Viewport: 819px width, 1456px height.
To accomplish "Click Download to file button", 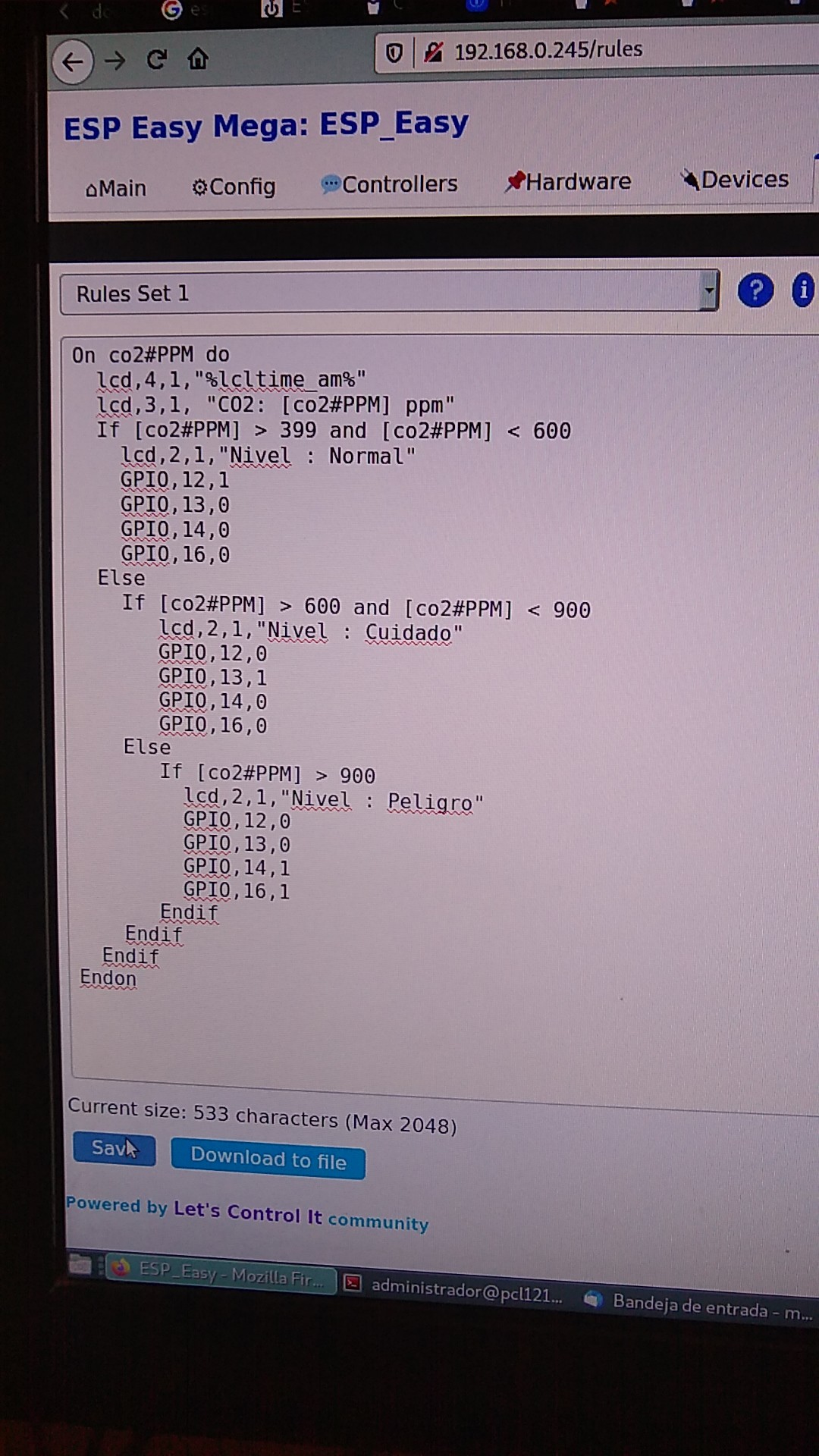I will click(268, 1158).
